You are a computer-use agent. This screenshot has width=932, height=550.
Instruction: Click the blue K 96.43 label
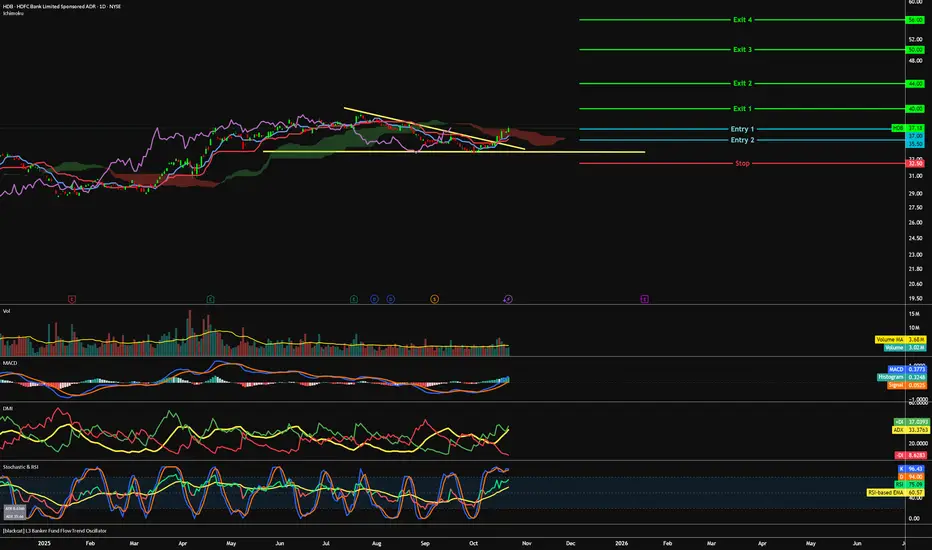pos(911,469)
